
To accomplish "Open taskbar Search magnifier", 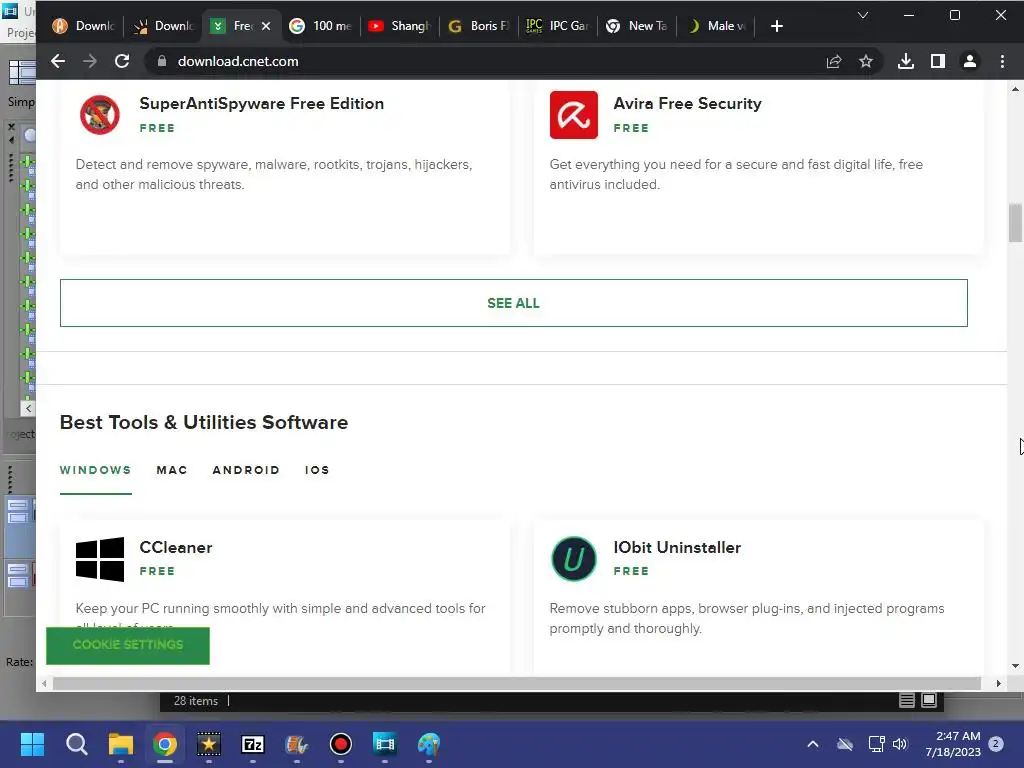I will (x=76, y=744).
